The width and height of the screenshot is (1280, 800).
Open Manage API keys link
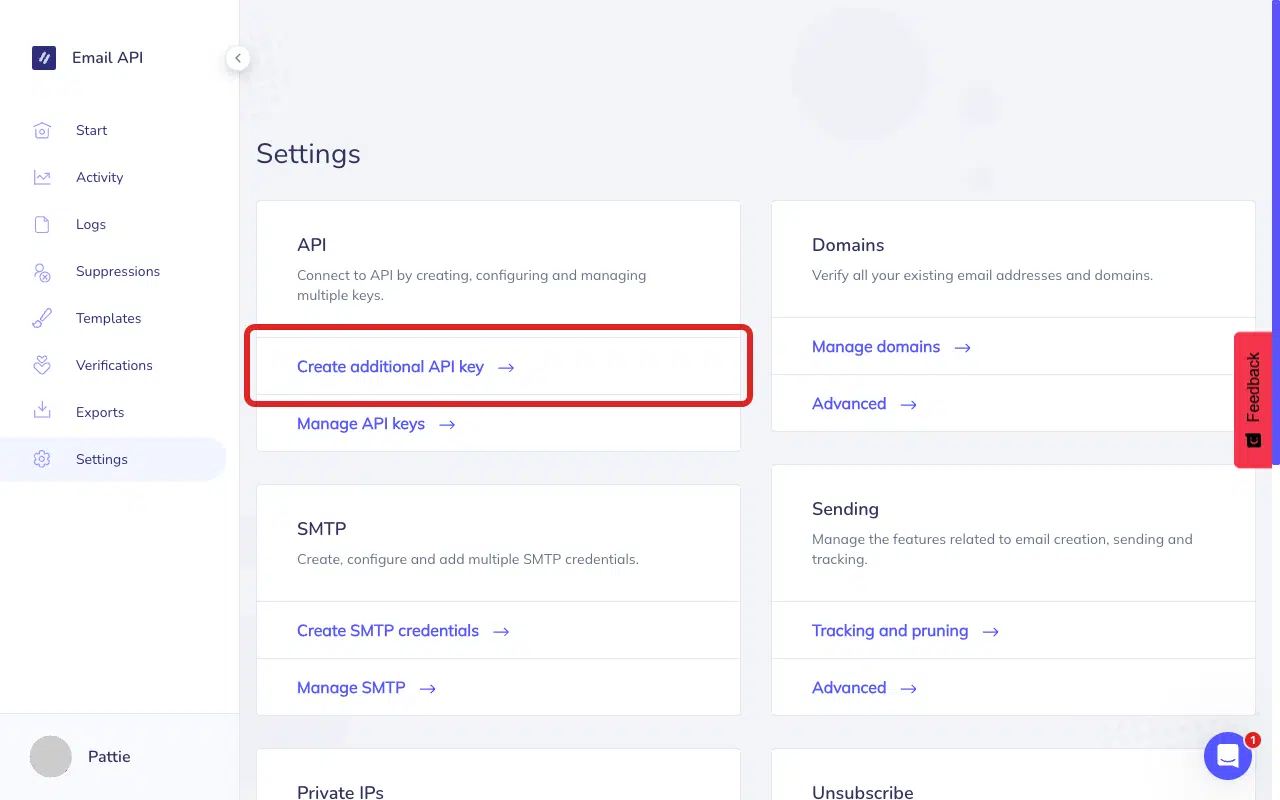361,424
